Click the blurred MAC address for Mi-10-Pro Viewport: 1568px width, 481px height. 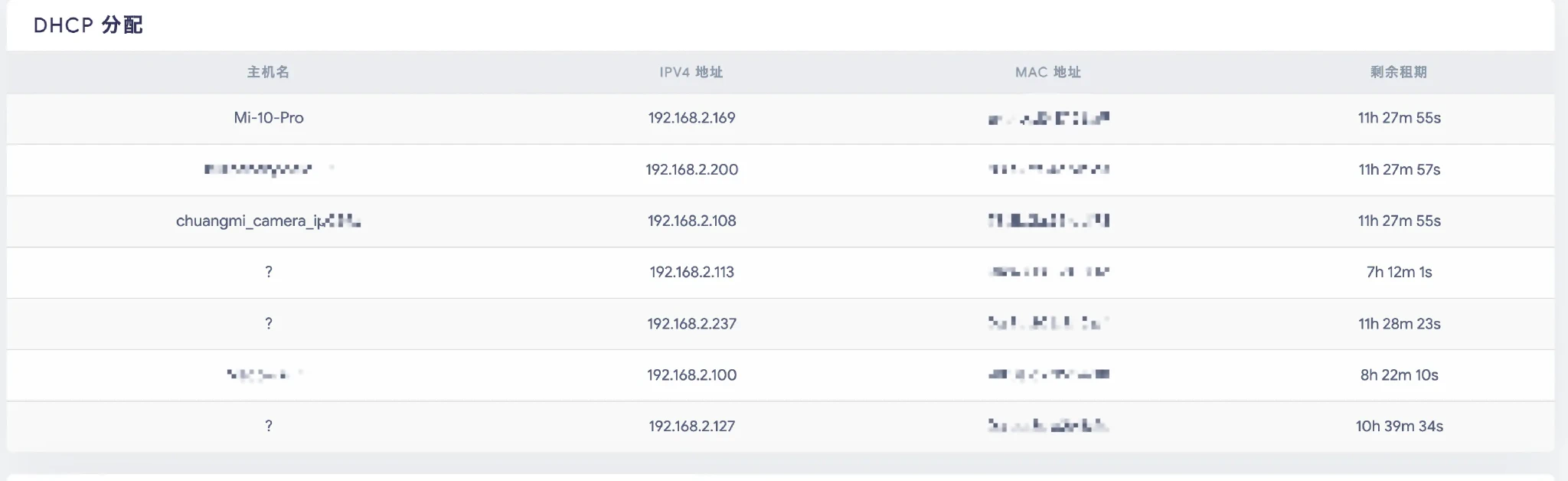tap(1048, 118)
